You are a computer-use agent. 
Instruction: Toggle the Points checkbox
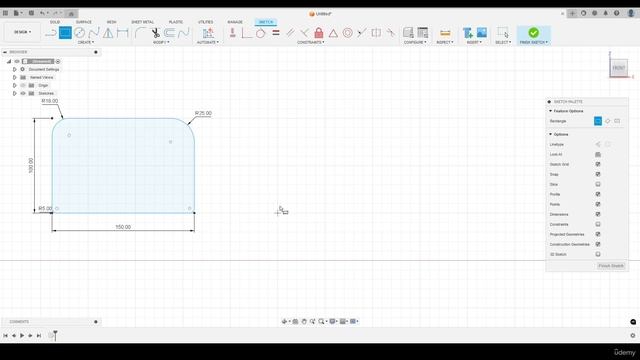click(598, 204)
